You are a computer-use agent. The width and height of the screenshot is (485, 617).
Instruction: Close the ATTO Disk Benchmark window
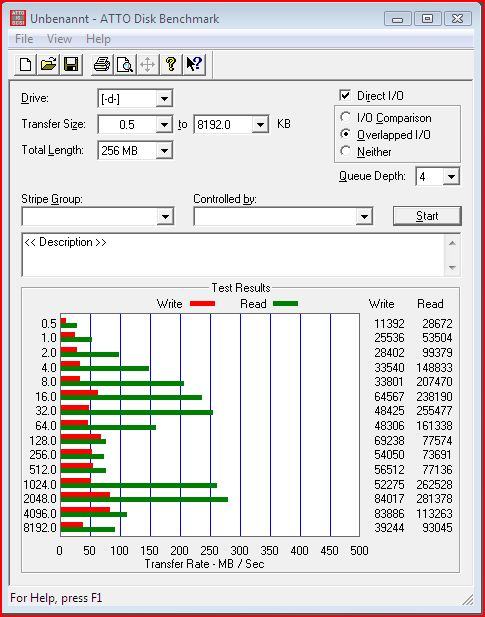point(457,18)
